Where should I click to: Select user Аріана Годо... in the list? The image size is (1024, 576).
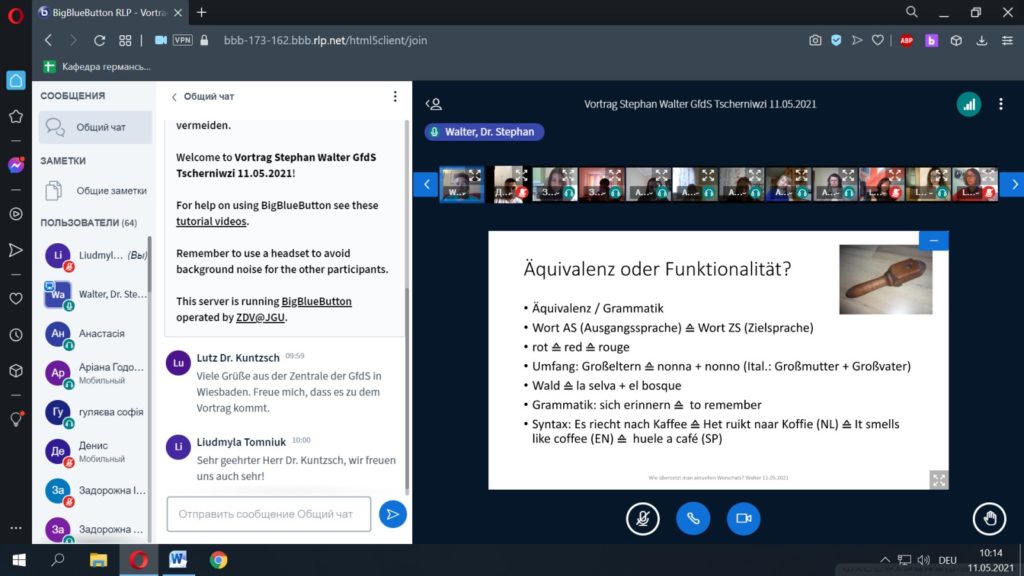click(95, 373)
